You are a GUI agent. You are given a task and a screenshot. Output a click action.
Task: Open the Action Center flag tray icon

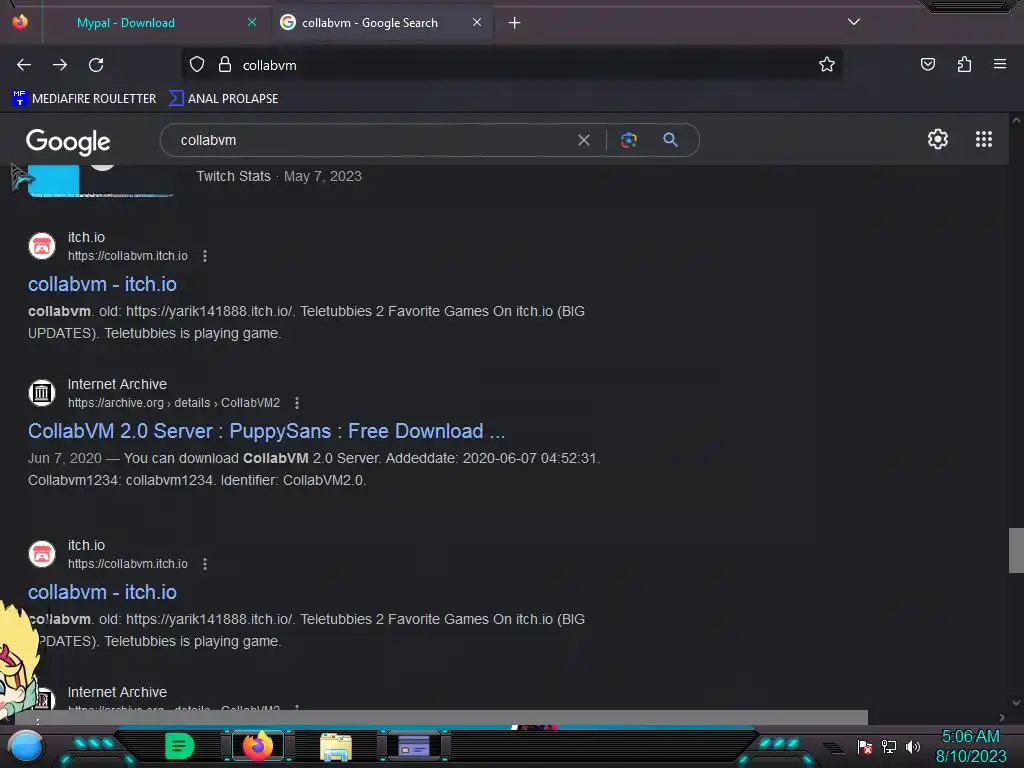point(865,747)
